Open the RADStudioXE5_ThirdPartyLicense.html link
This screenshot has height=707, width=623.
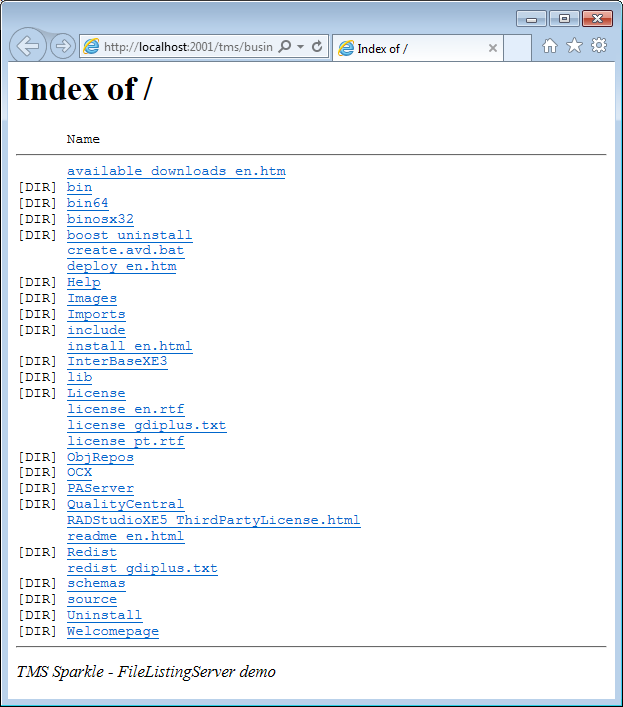coord(213,520)
